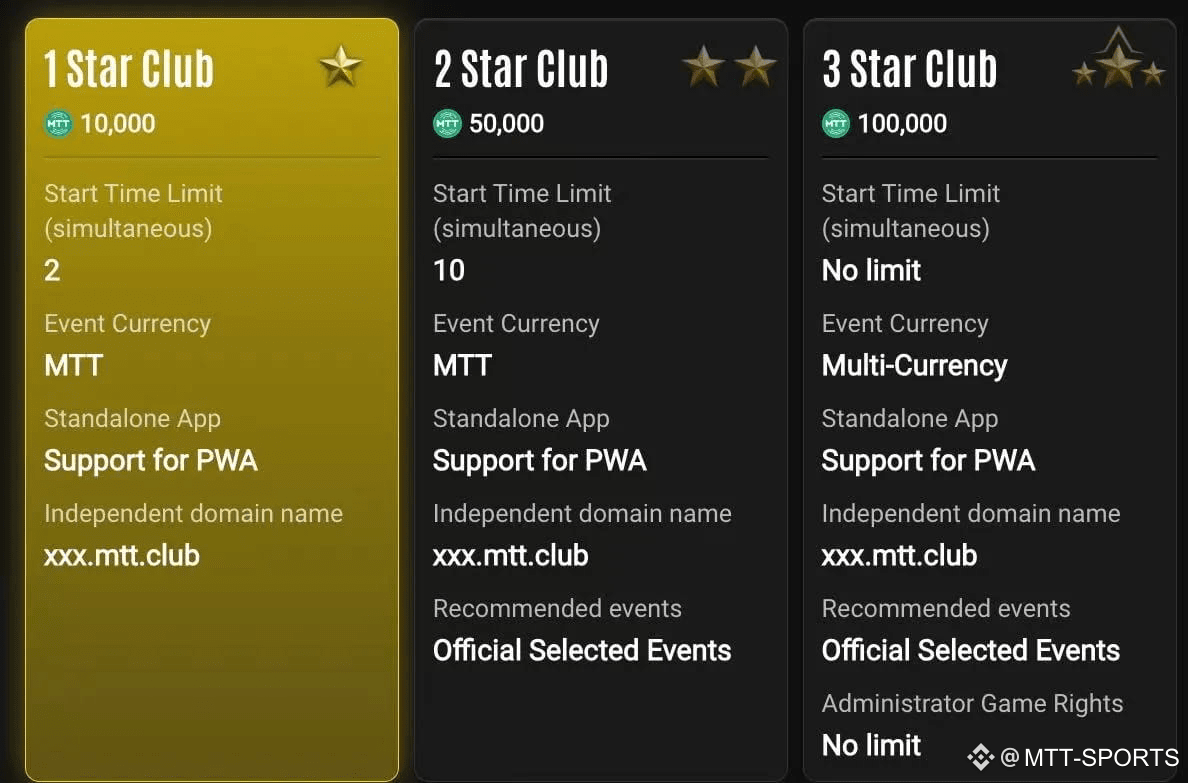Click the MTT coin icon beside 10,000

pos(58,123)
